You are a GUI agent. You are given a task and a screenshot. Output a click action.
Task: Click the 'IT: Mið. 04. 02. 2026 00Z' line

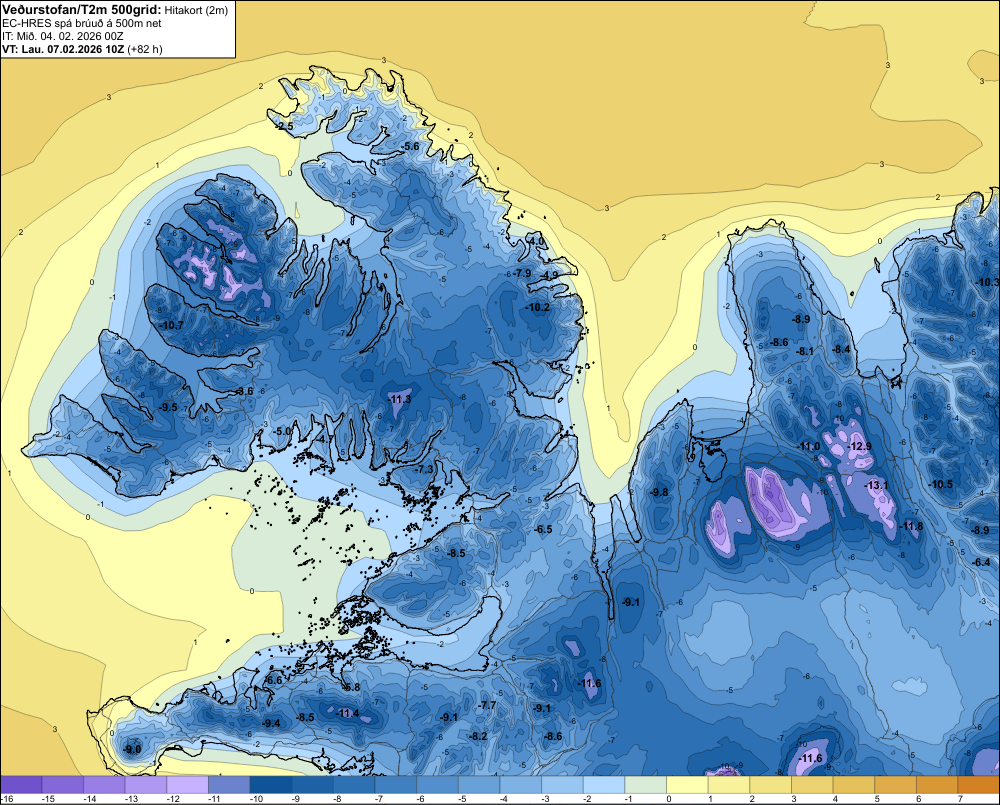tap(62, 36)
